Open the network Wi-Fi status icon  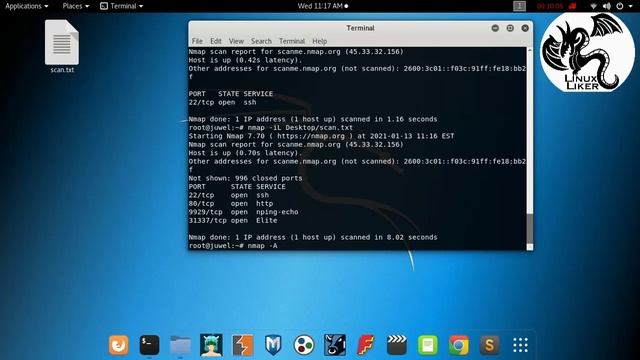point(593,6)
